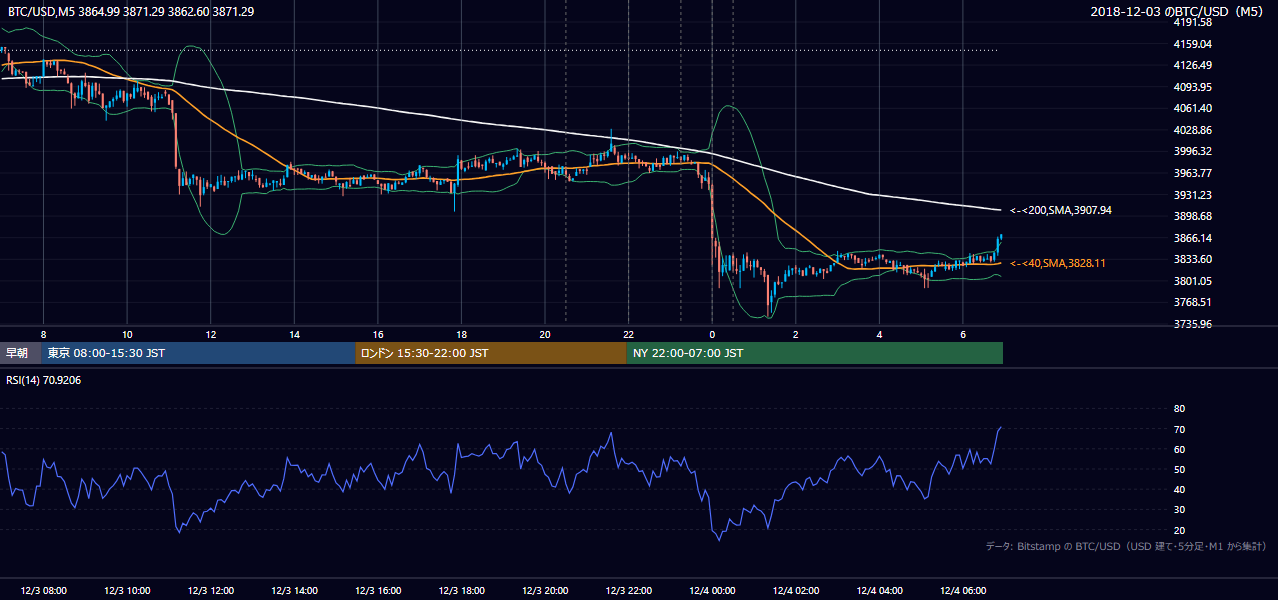This screenshot has height=600, width=1278.
Task: Click hour label 14 under price chart
Action: 294,334
